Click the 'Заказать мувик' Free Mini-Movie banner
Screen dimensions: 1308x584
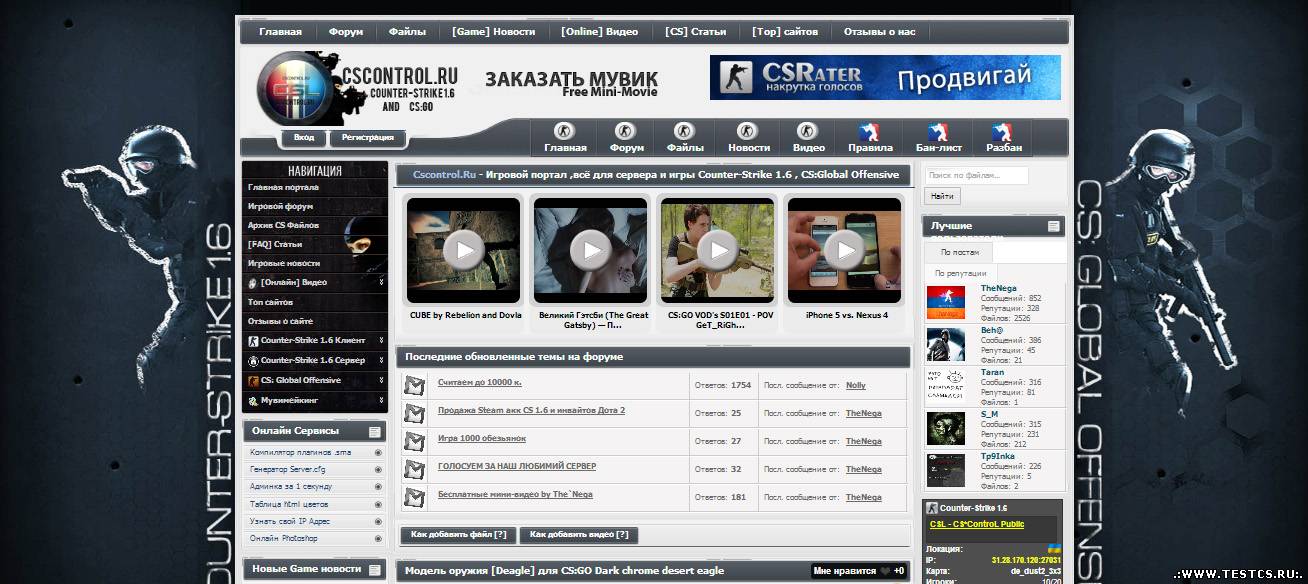click(x=572, y=83)
